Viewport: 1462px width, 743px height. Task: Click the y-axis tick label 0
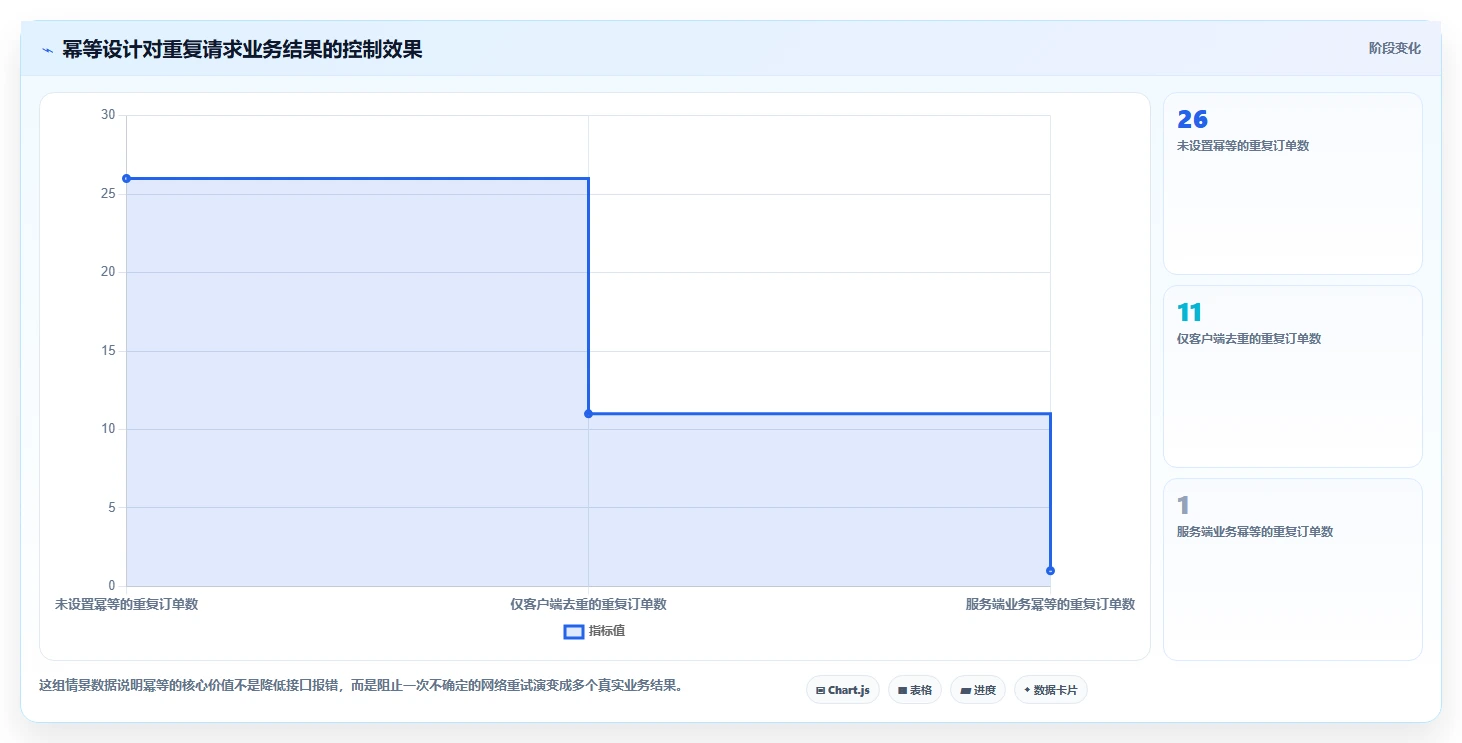[x=112, y=586]
